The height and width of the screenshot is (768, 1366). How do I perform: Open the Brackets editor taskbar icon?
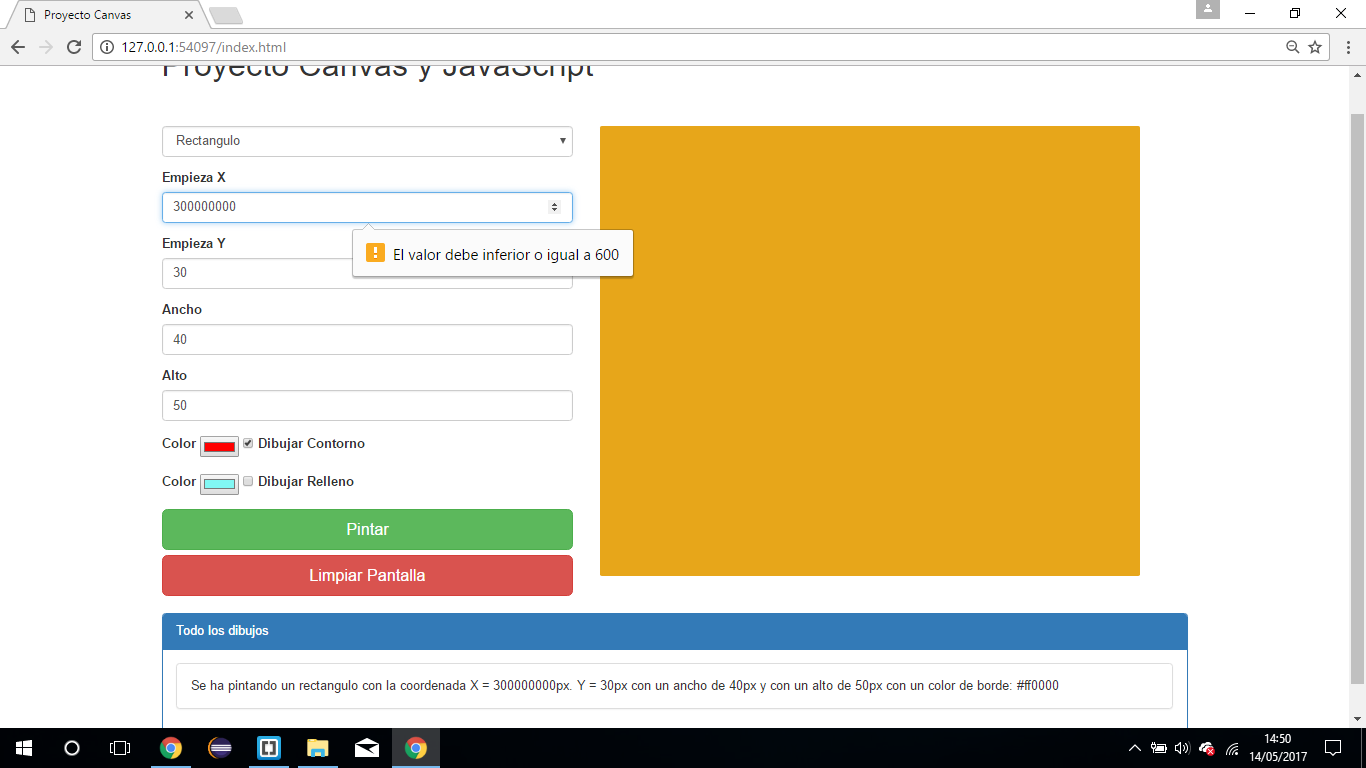[x=268, y=748]
